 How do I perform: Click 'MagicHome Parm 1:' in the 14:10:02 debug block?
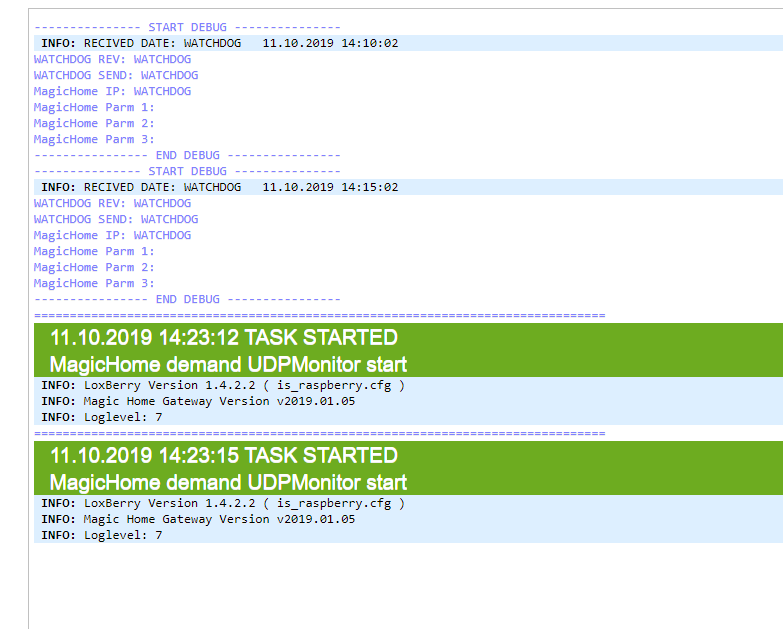[x=94, y=107]
